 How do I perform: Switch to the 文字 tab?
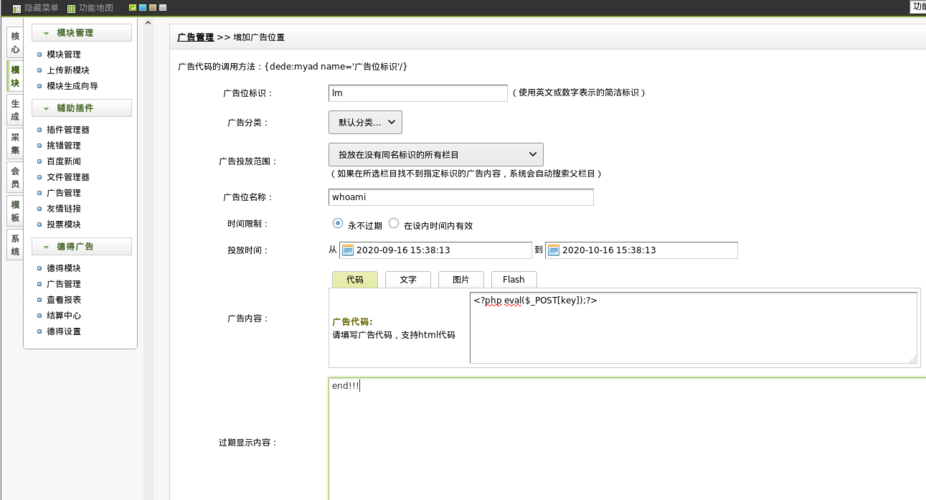(x=408, y=280)
